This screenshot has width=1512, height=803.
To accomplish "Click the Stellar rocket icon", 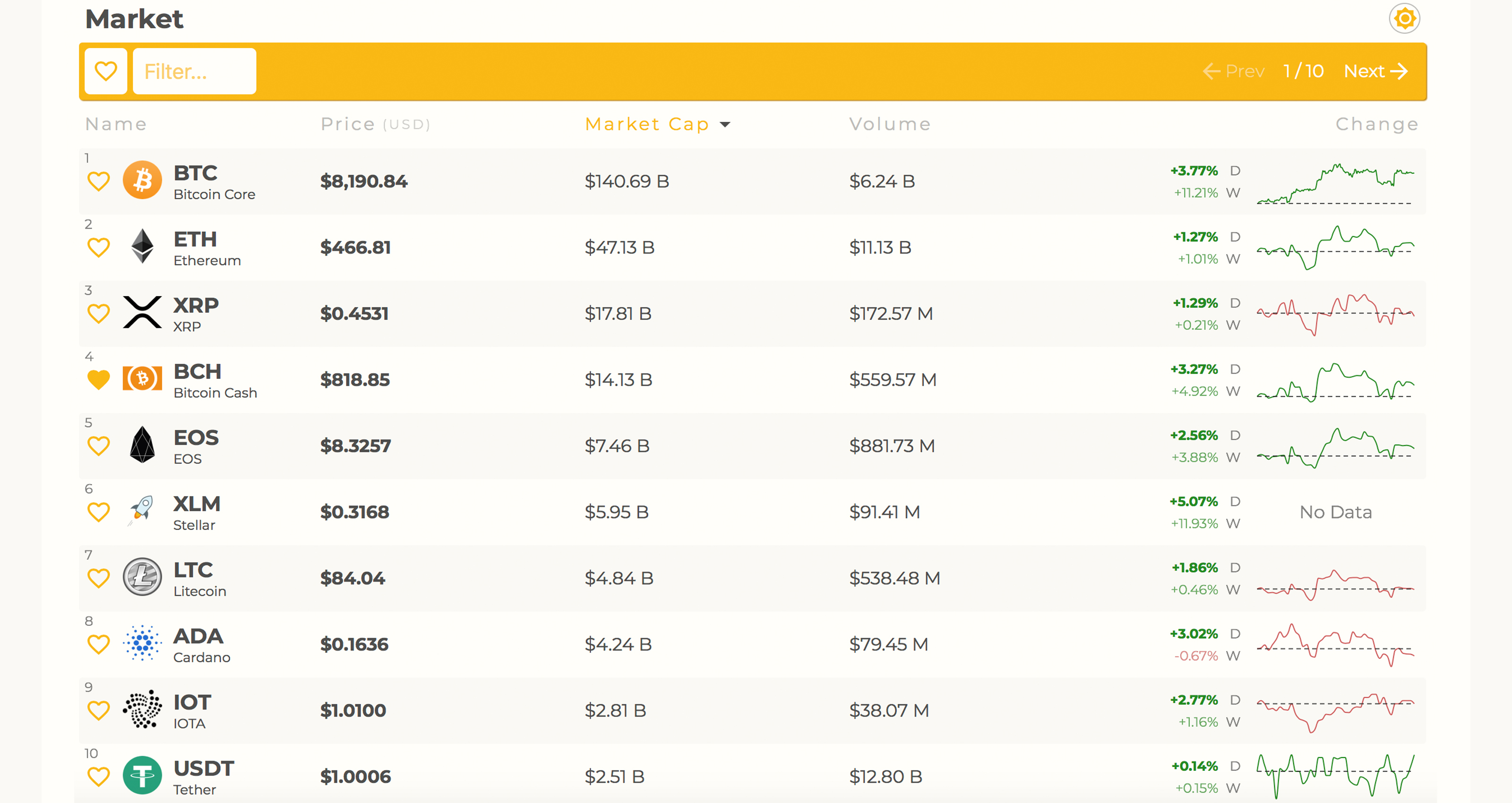I will click(141, 510).
